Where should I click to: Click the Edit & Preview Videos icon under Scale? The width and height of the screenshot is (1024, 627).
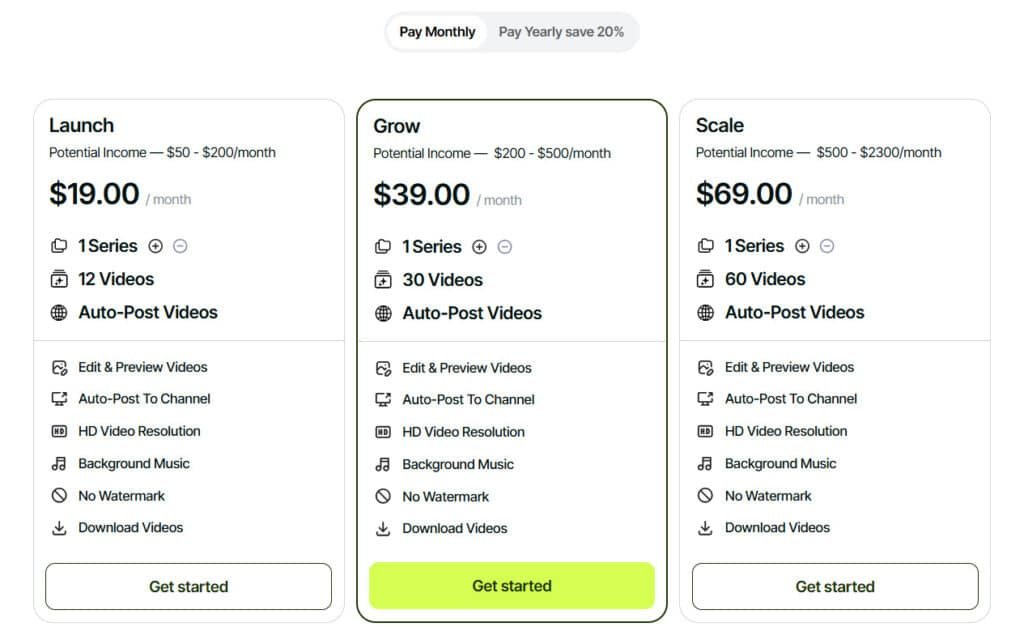pyautogui.click(x=705, y=367)
